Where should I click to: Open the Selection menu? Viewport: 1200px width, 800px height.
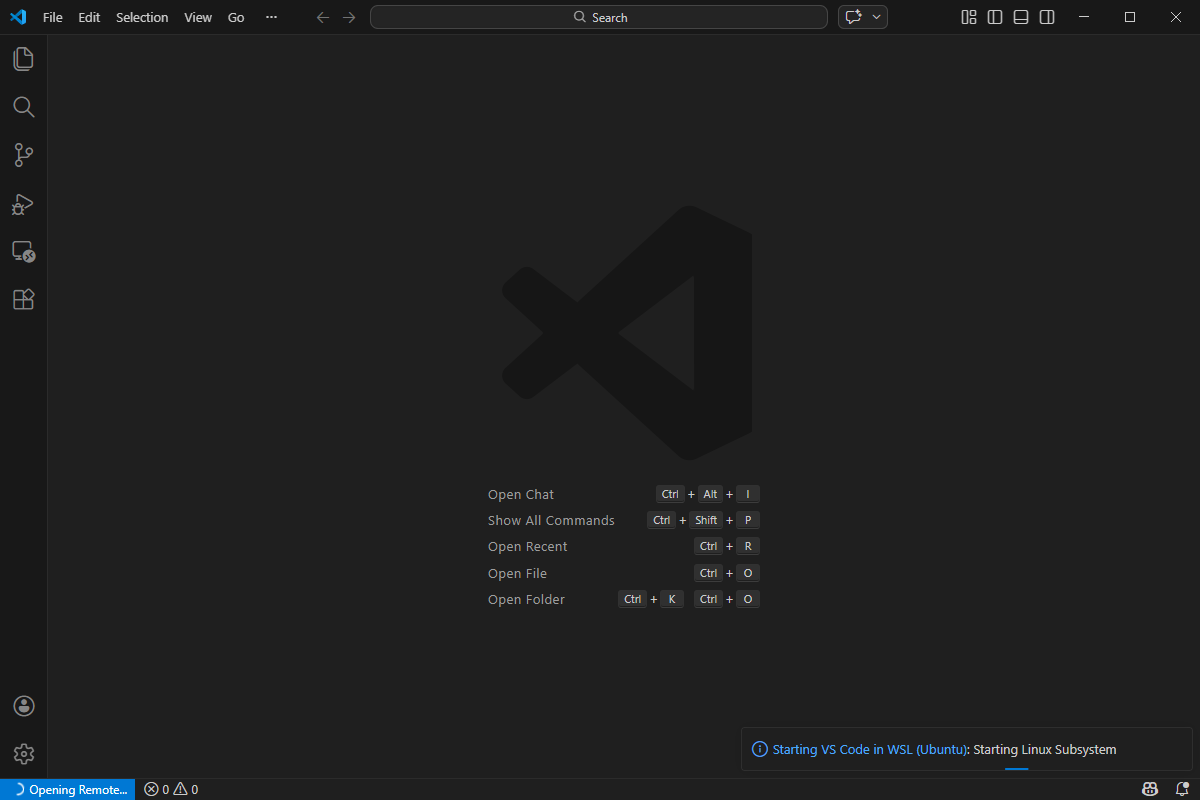point(142,17)
